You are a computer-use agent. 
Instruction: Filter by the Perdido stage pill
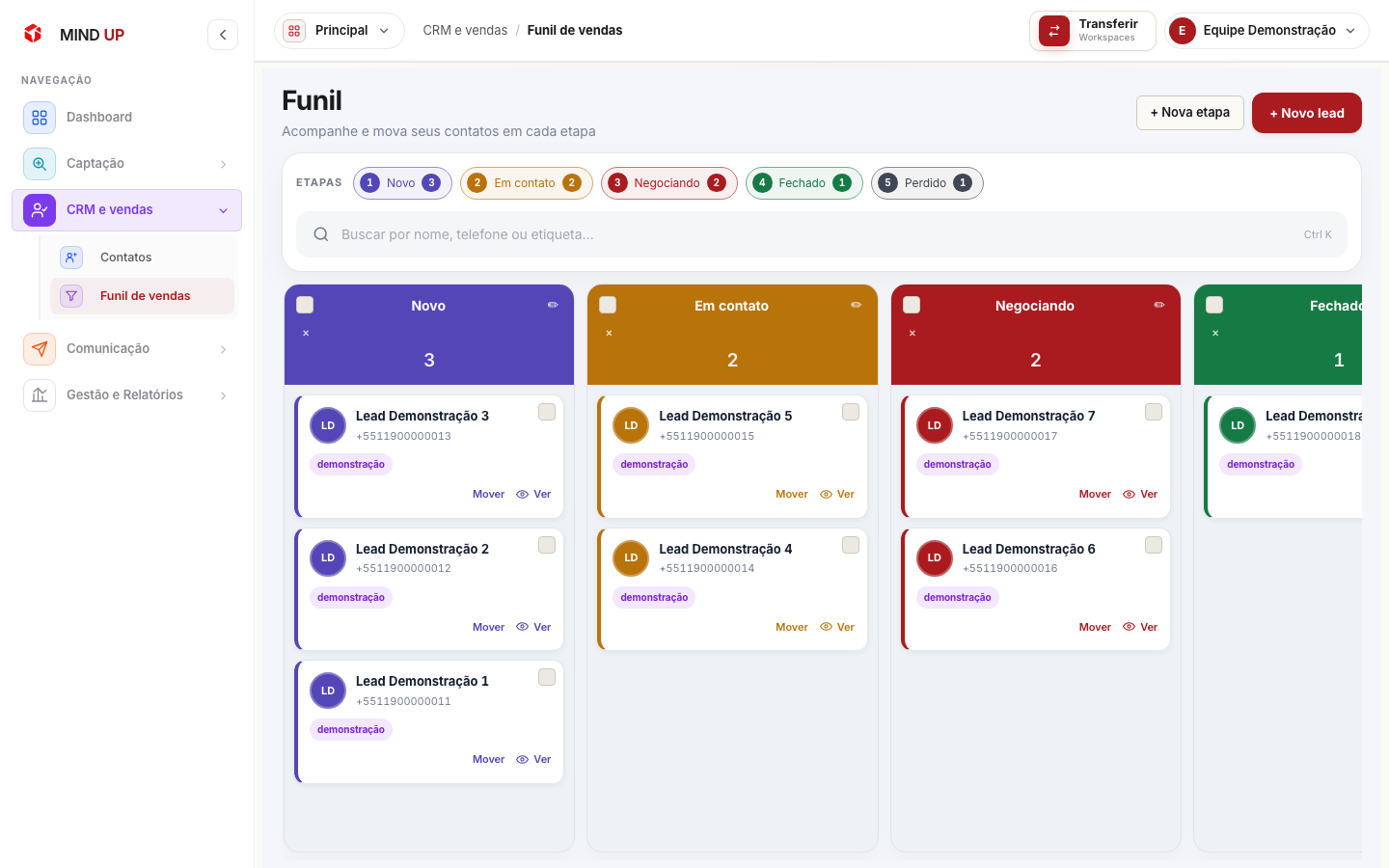pyautogui.click(x=927, y=183)
